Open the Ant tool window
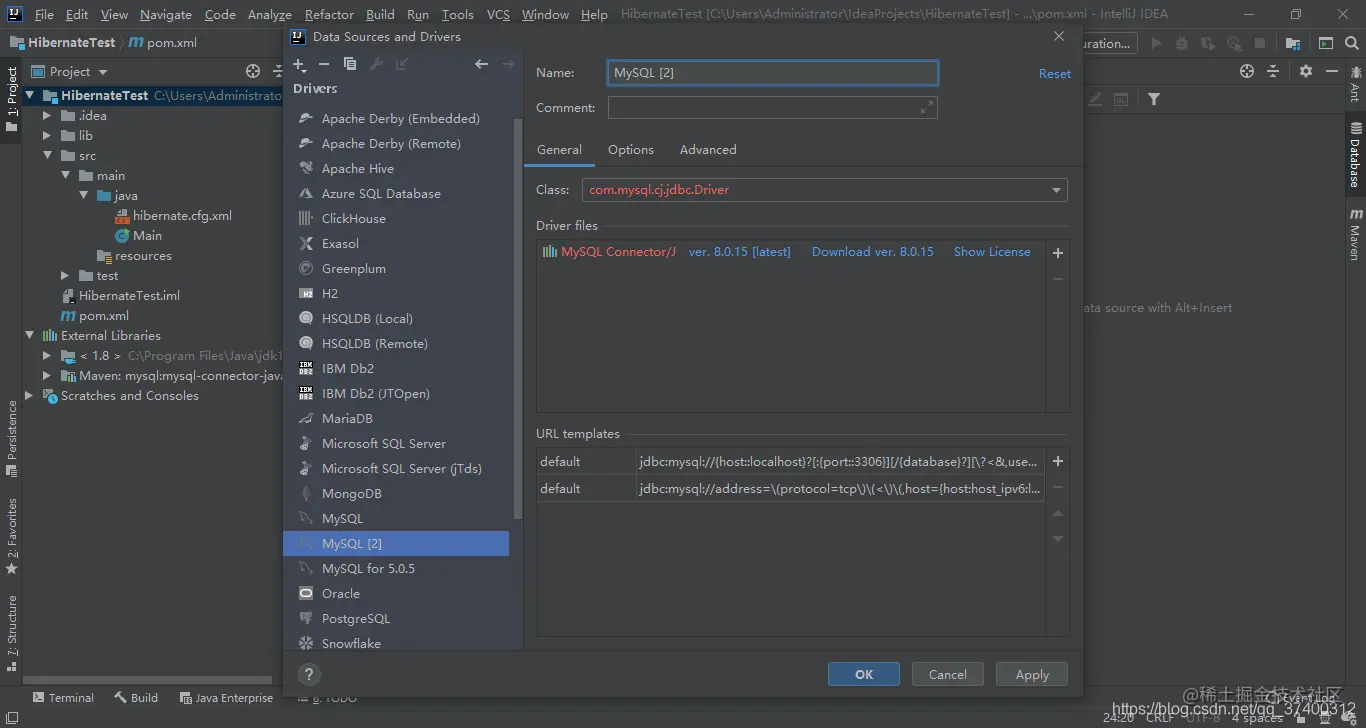 (1355, 85)
